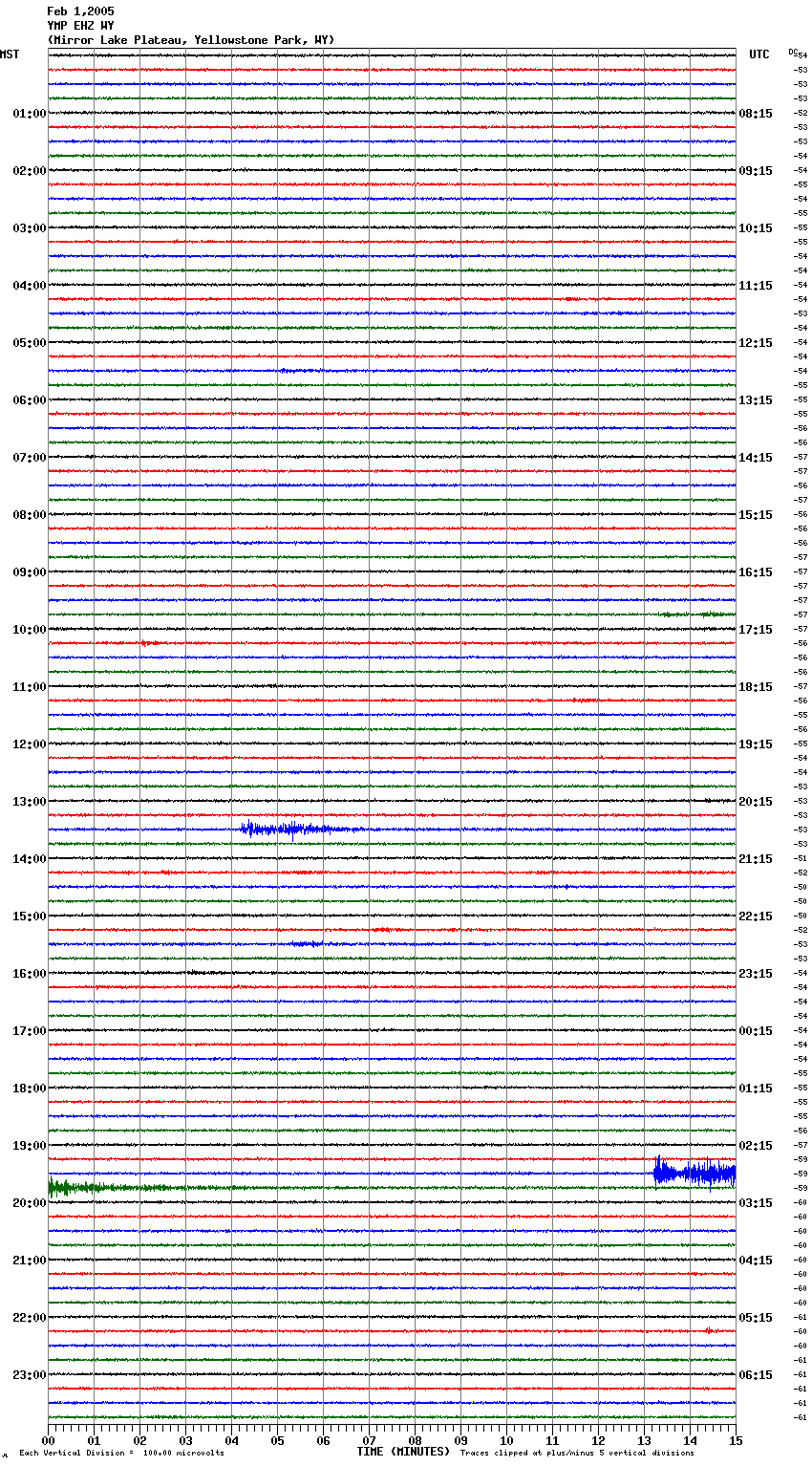Image resolution: width=812 pixels, height=1466 pixels.
Task: Click the 20:15 UTC time label
Action: pyautogui.click(x=756, y=802)
